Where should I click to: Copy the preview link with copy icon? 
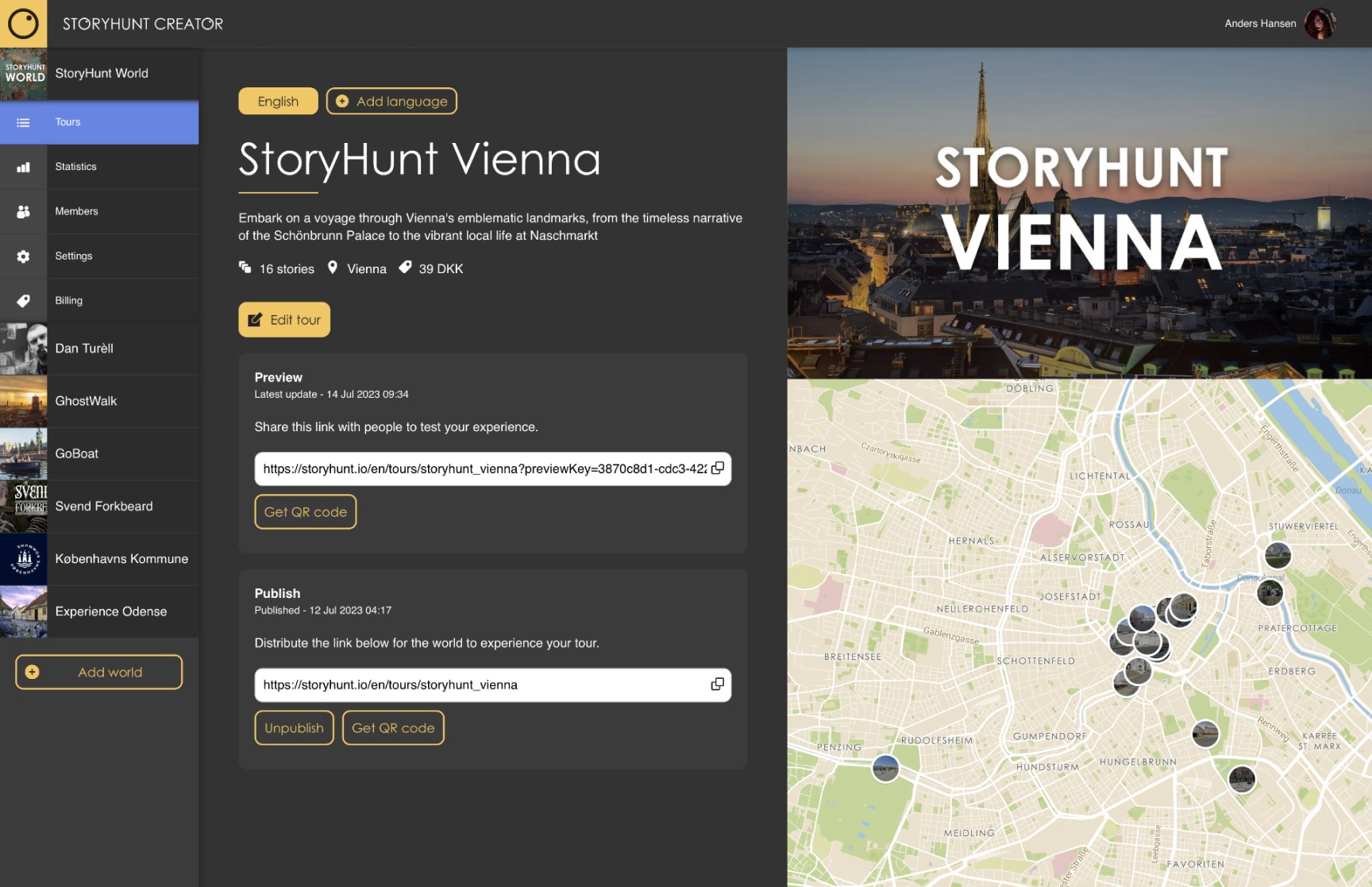717,469
